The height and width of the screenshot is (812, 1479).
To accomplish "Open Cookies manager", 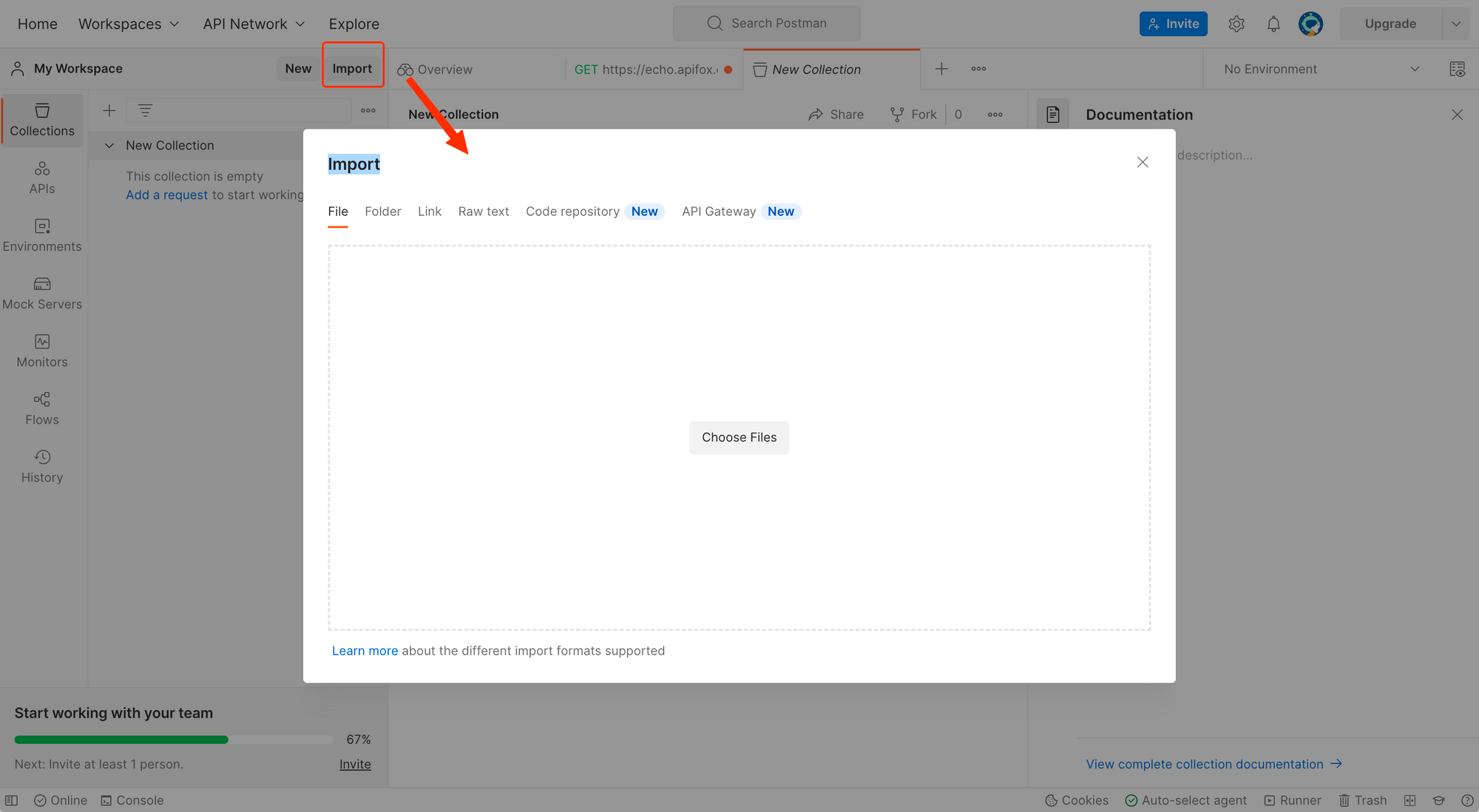I will pos(1077,800).
